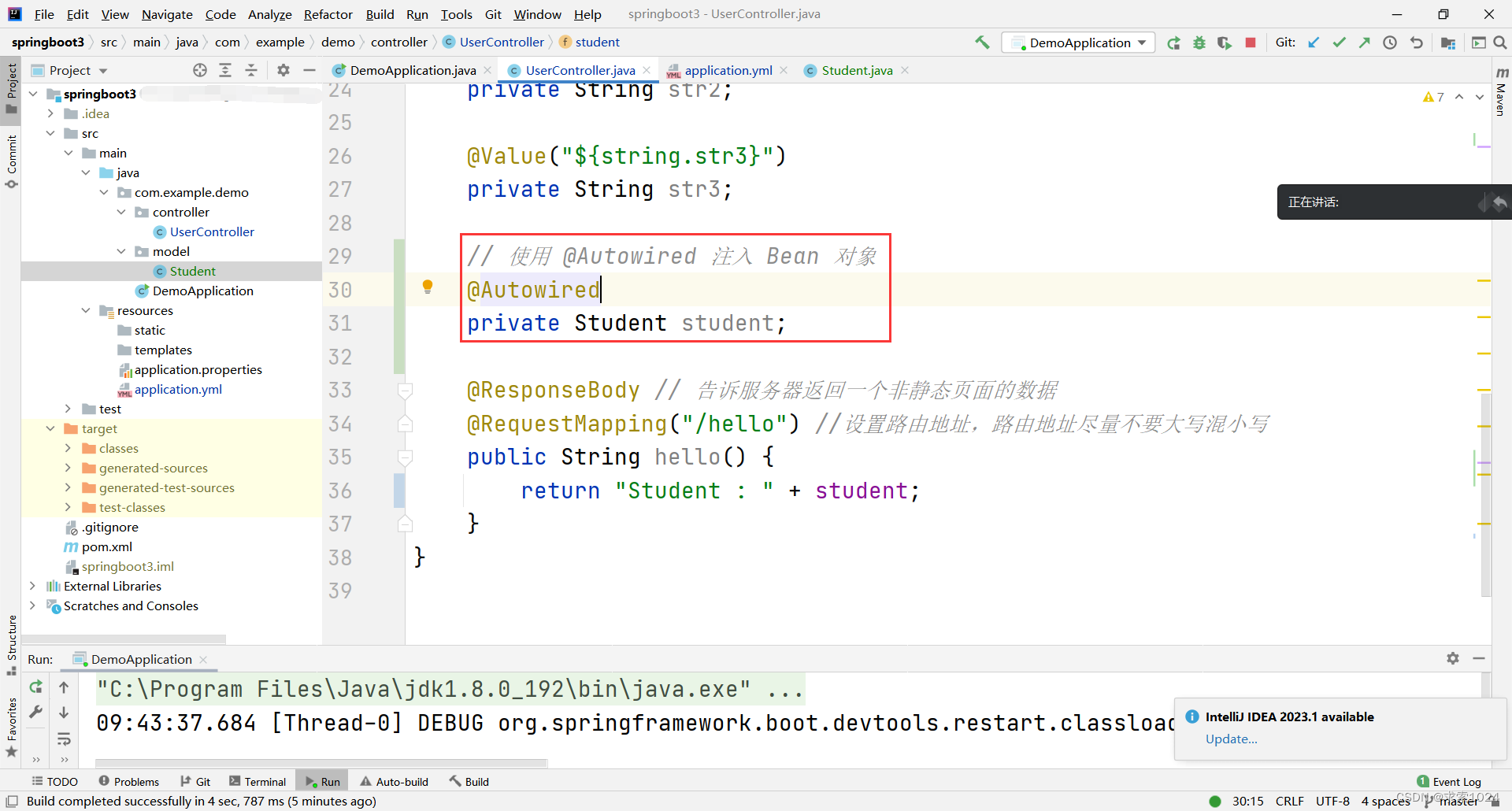Collapse the target folder

[x=50, y=428]
